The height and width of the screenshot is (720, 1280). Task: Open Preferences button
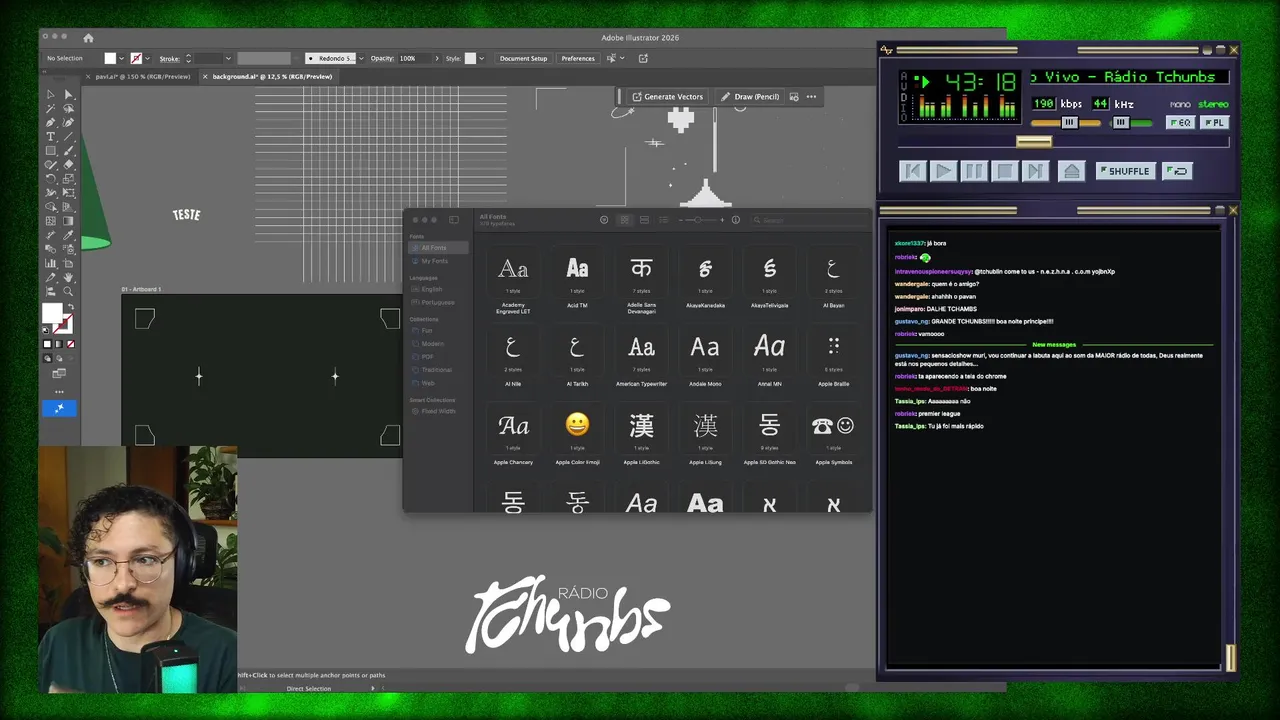(x=578, y=58)
